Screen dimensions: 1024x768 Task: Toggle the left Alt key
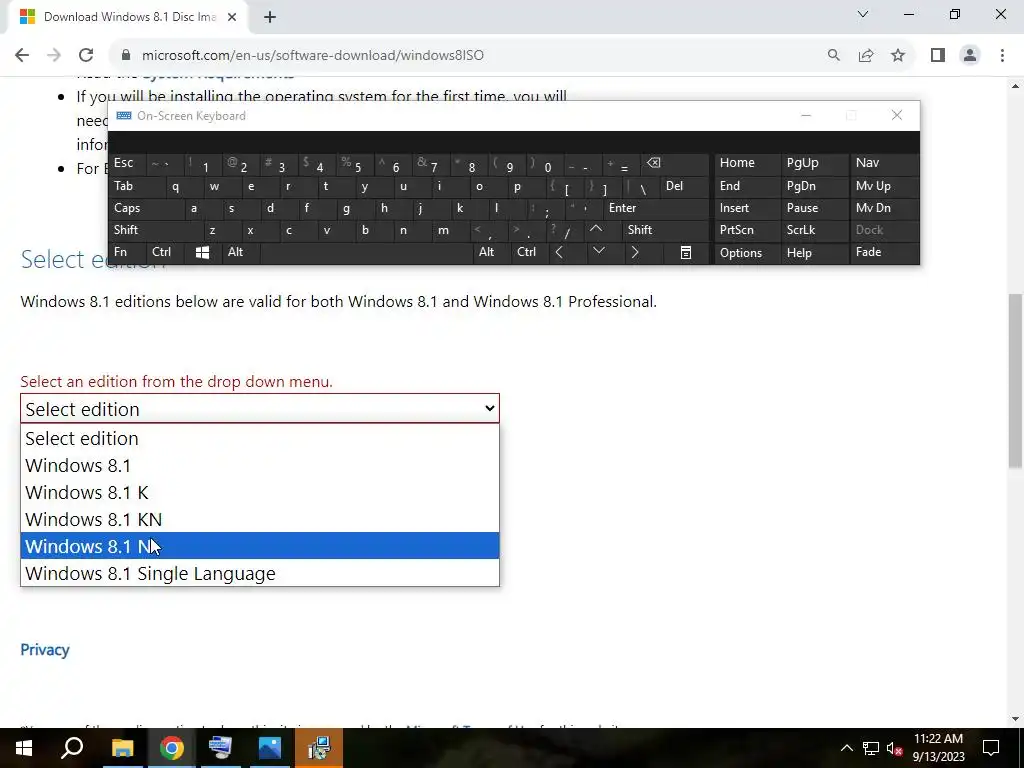click(x=240, y=252)
